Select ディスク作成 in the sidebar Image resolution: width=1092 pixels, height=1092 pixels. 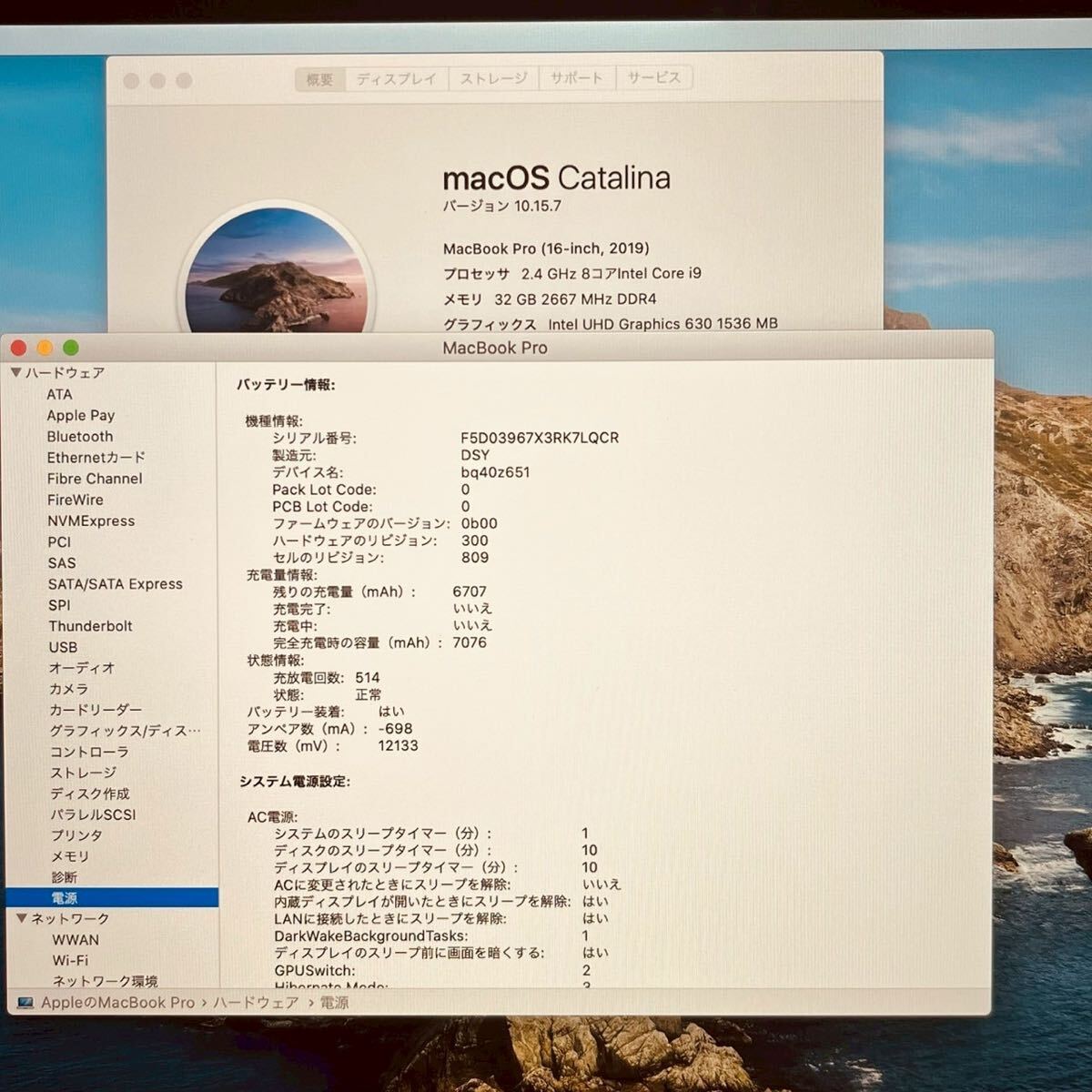click(x=90, y=794)
